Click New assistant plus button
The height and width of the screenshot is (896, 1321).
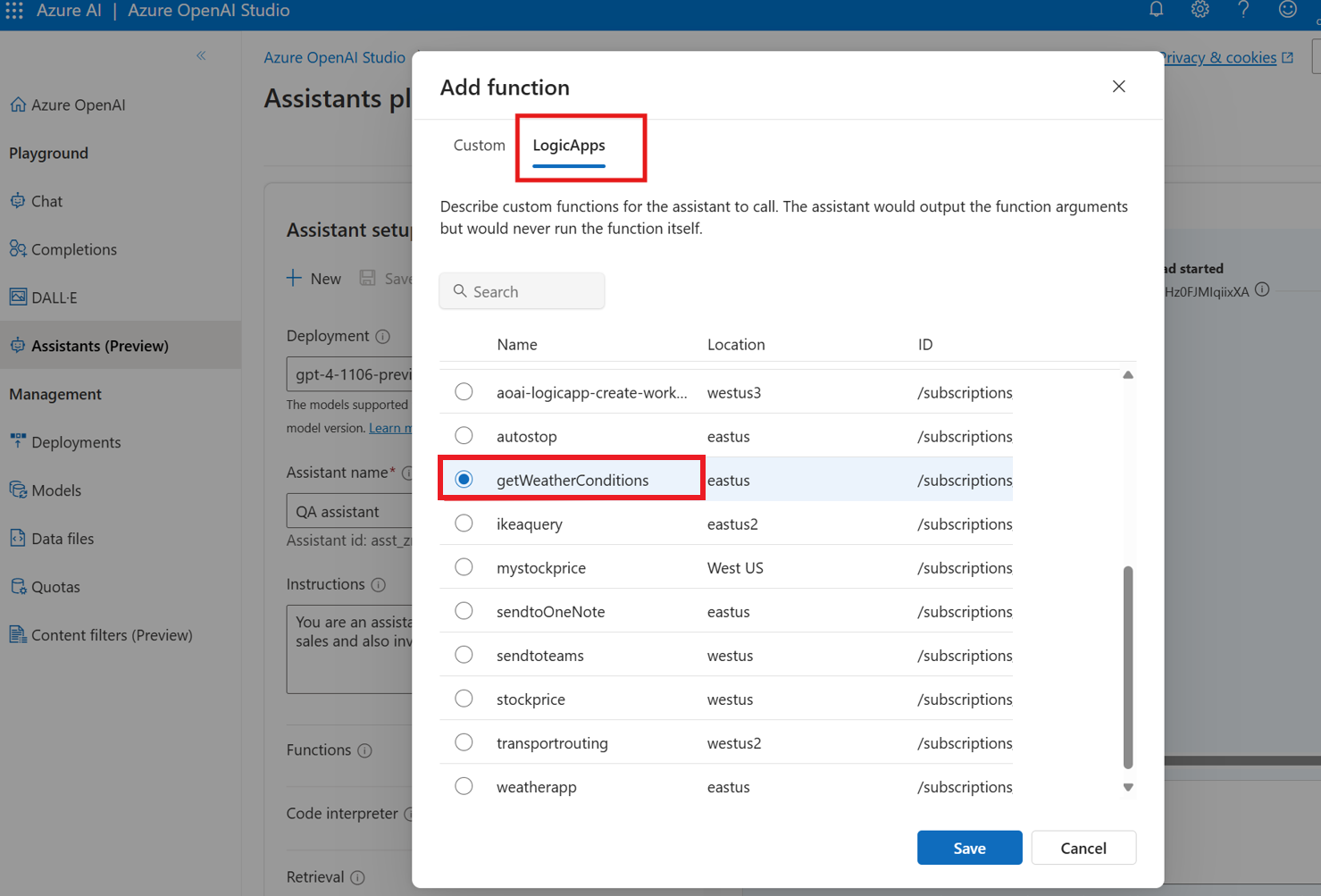(314, 279)
